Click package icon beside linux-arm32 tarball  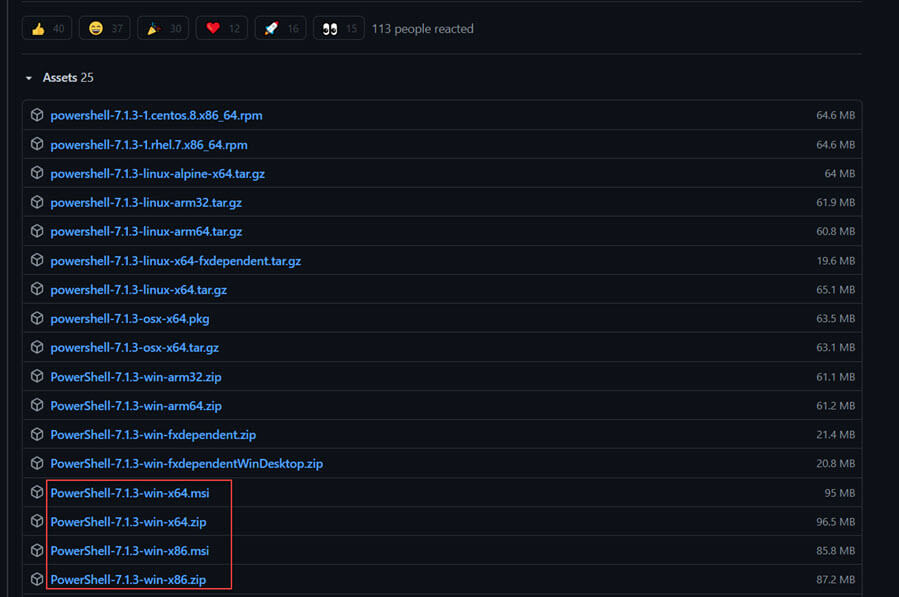click(x=37, y=202)
